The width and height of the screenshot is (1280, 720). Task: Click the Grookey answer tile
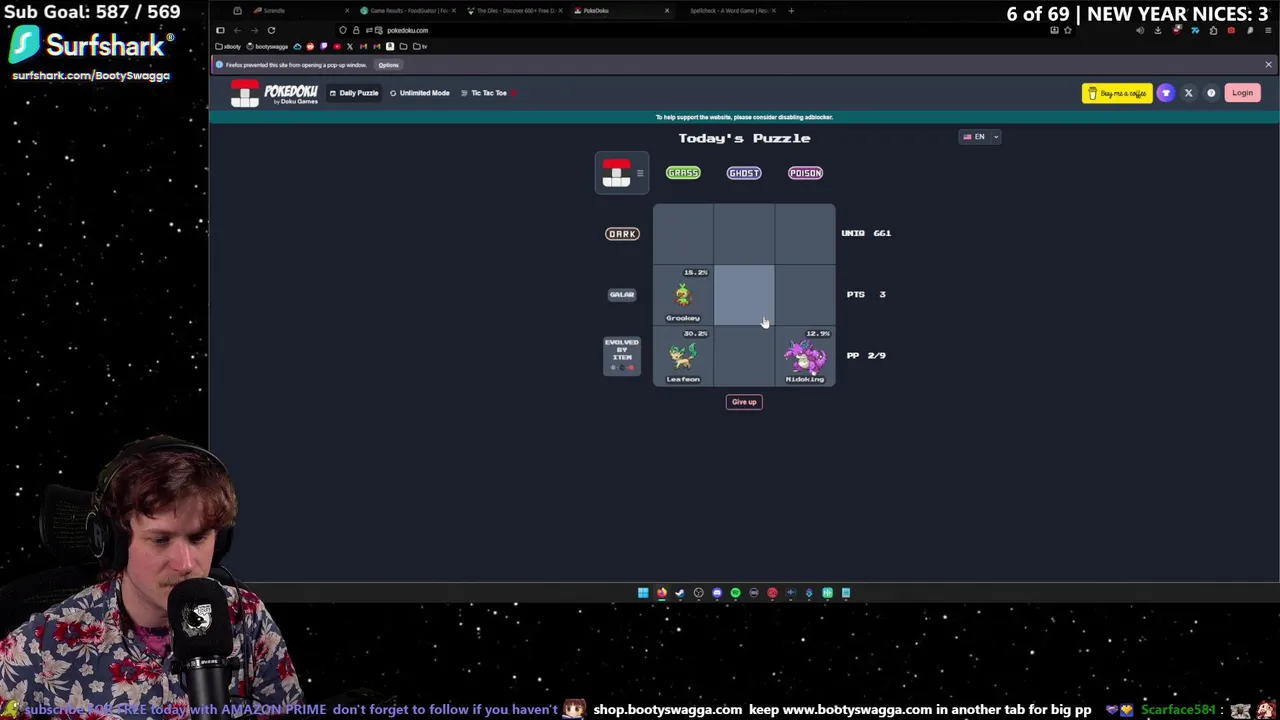point(683,295)
